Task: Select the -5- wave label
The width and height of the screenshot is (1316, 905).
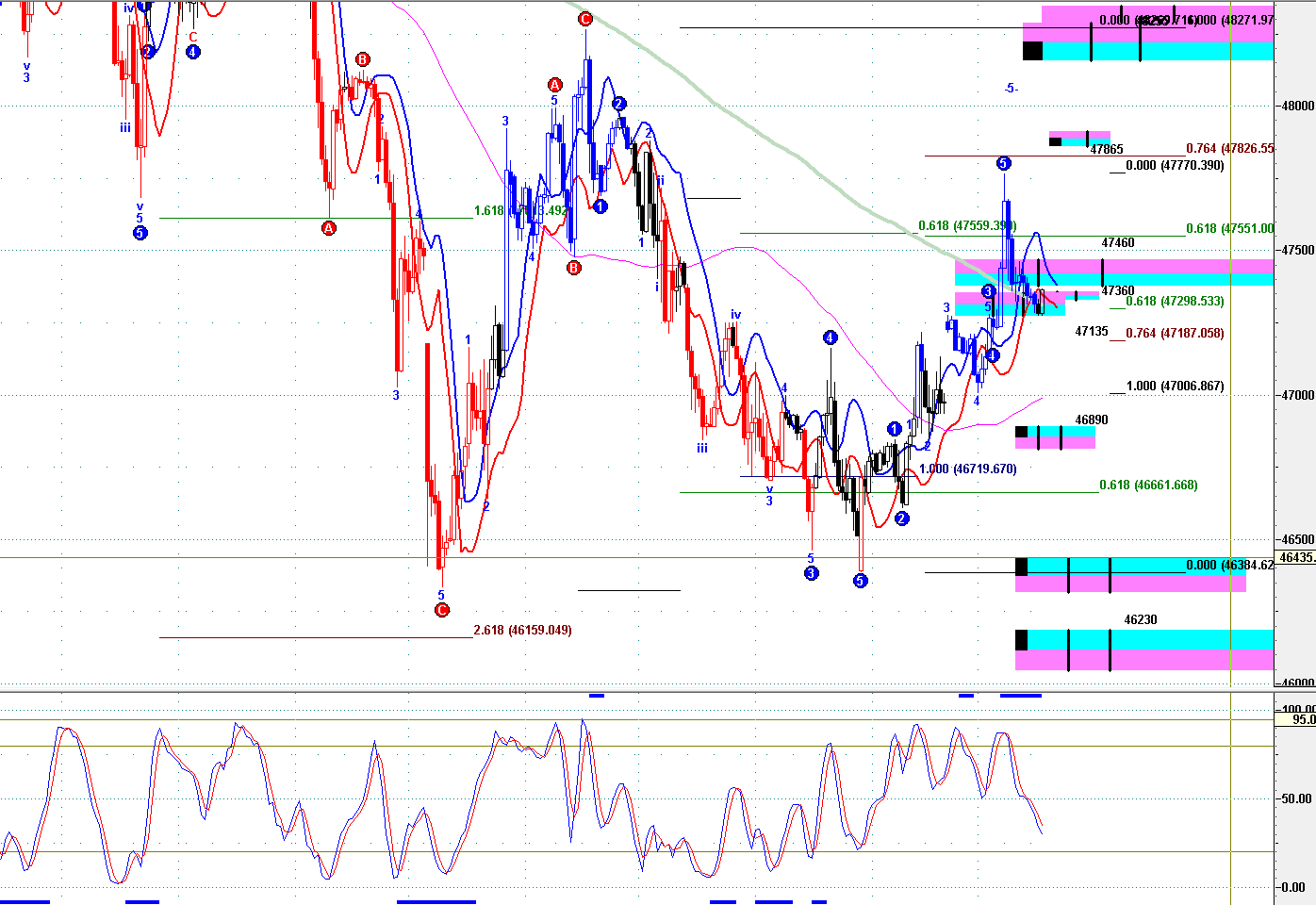Action: [x=1011, y=89]
